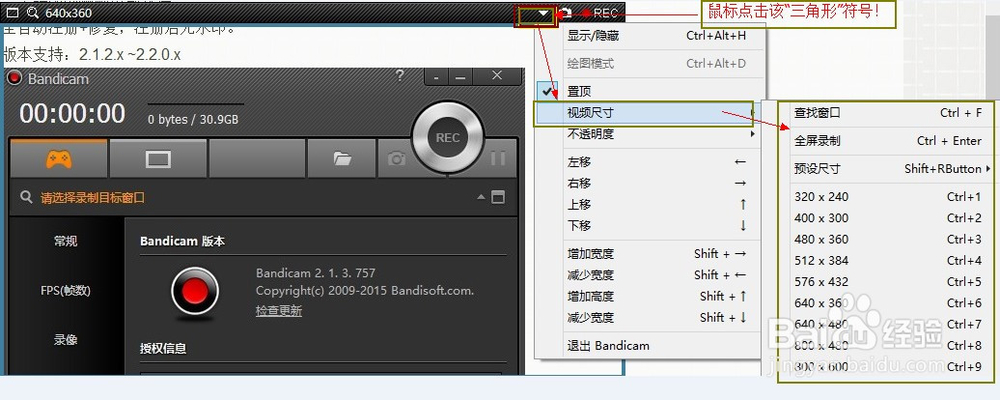Open the 录像 settings tab
The width and height of the screenshot is (1000, 400).
(66, 340)
